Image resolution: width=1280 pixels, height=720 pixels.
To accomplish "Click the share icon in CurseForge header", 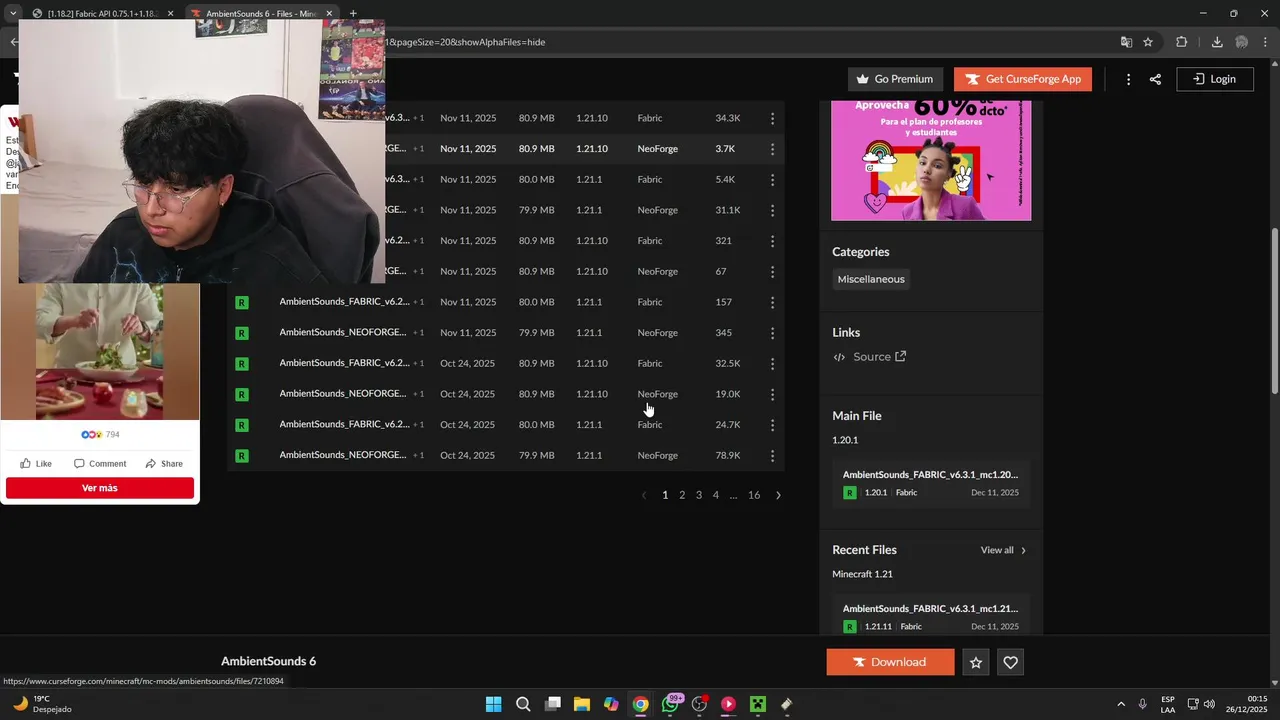I will 1155,79.
